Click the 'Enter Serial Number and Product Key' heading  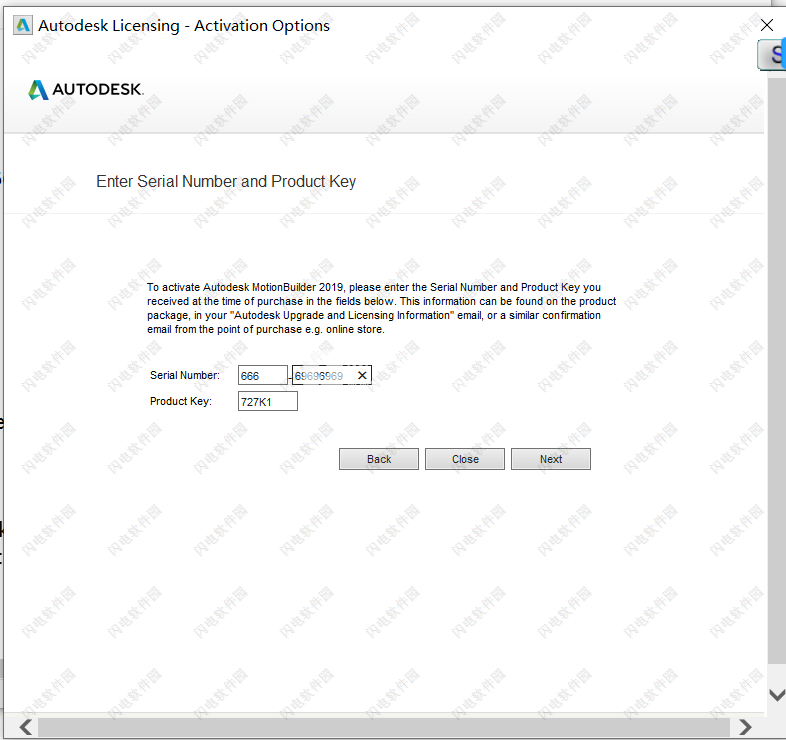(226, 181)
